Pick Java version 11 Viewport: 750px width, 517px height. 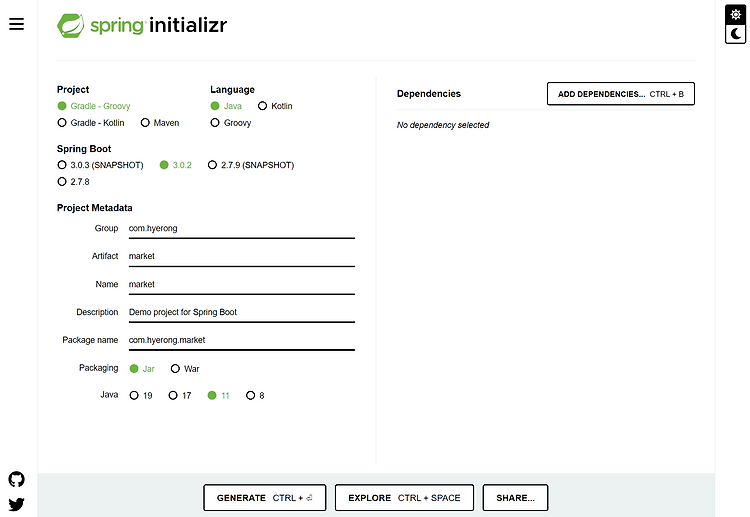(x=219, y=396)
